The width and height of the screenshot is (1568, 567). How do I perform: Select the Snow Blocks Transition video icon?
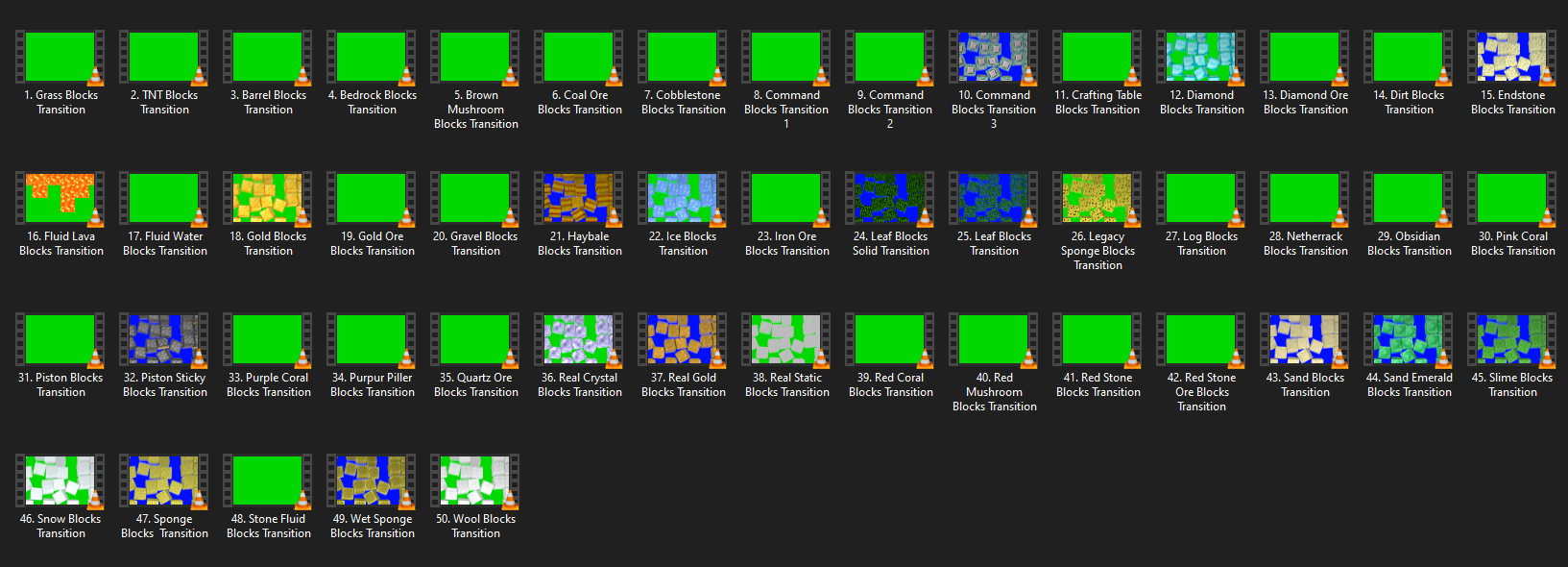click(60, 481)
